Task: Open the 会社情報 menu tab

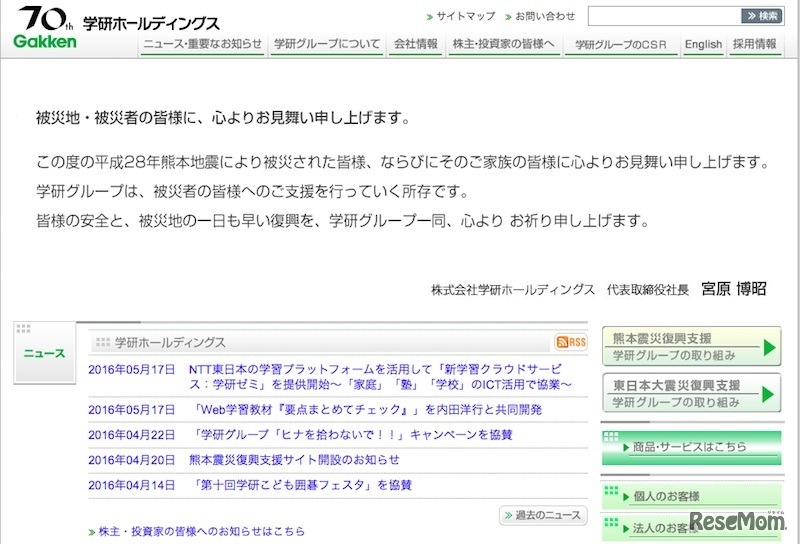Action: 416,44
